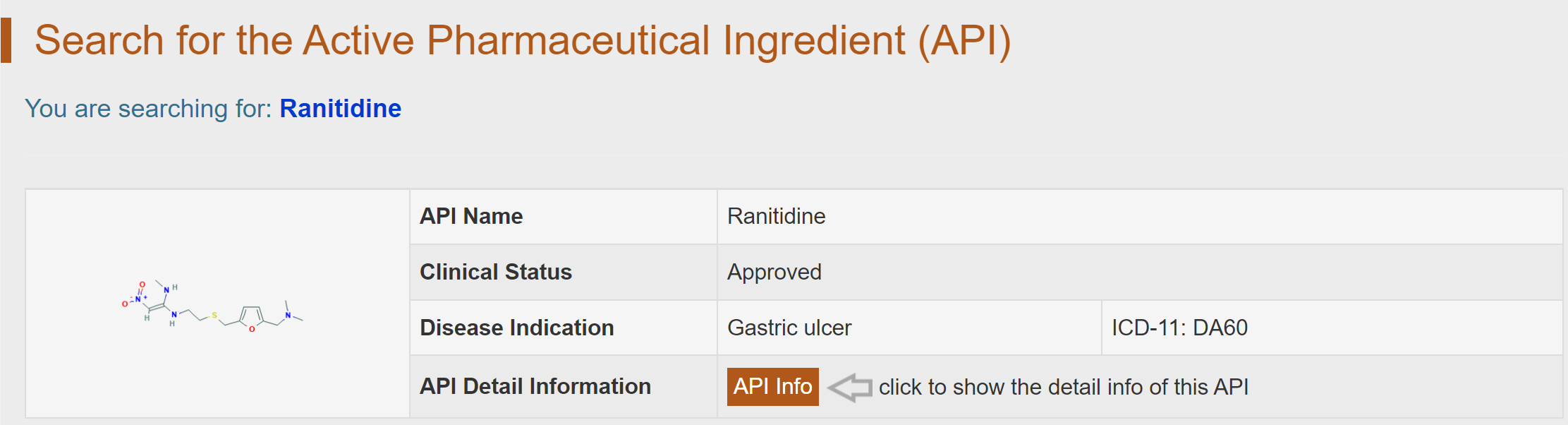This screenshot has height=425, width=1568.
Task: Click the Ranitidine search term link
Action: [x=340, y=109]
